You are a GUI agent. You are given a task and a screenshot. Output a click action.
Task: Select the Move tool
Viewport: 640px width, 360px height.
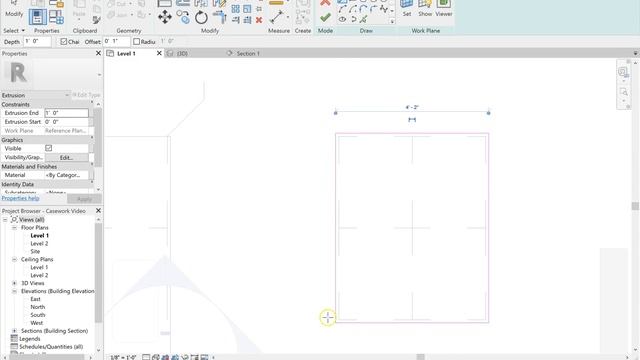pos(165,17)
